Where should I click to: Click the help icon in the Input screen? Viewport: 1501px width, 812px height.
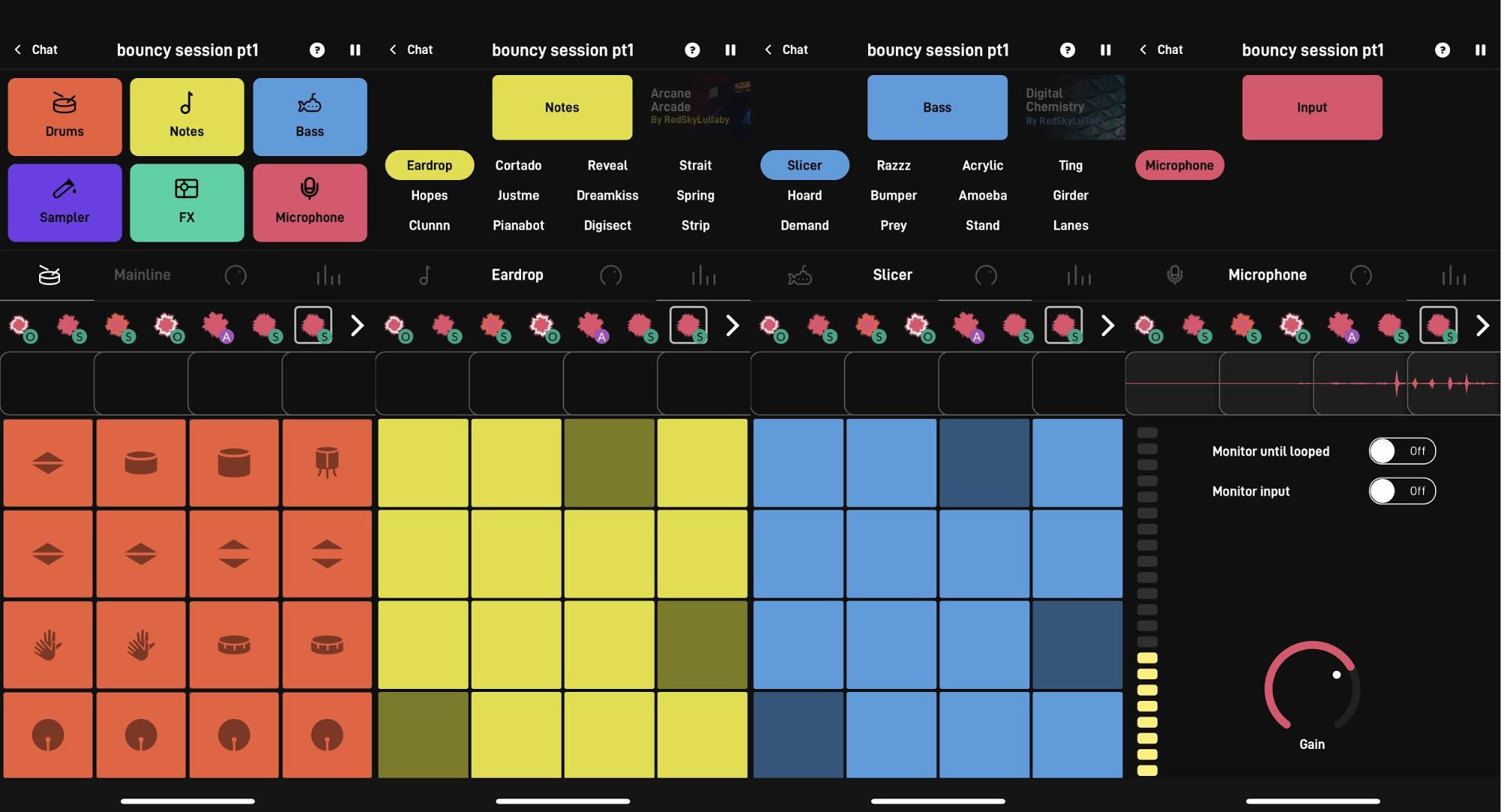click(x=1442, y=50)
